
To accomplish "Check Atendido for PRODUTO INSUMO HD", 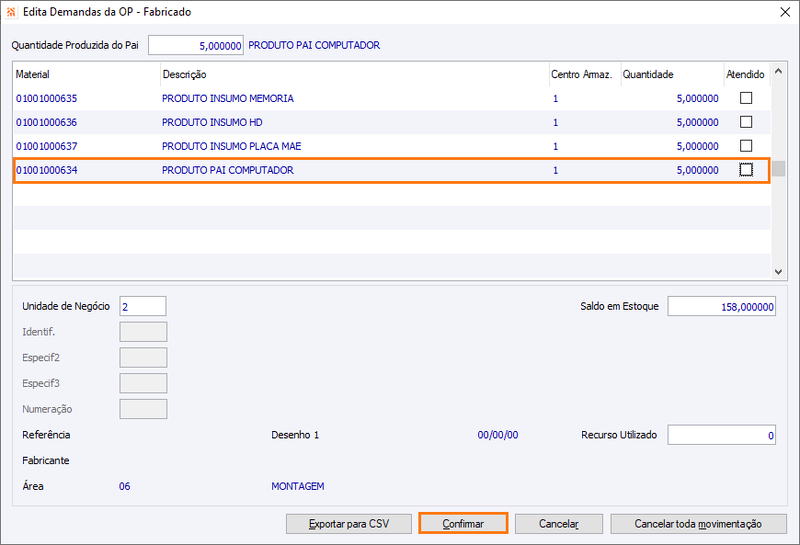I will (746, 121).
